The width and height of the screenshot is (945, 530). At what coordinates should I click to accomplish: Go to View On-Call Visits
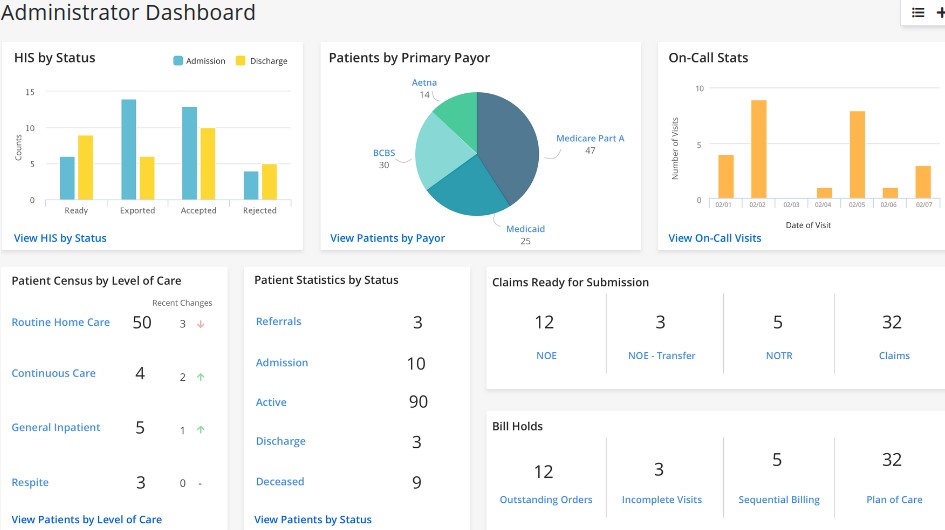tap(714, 238)
